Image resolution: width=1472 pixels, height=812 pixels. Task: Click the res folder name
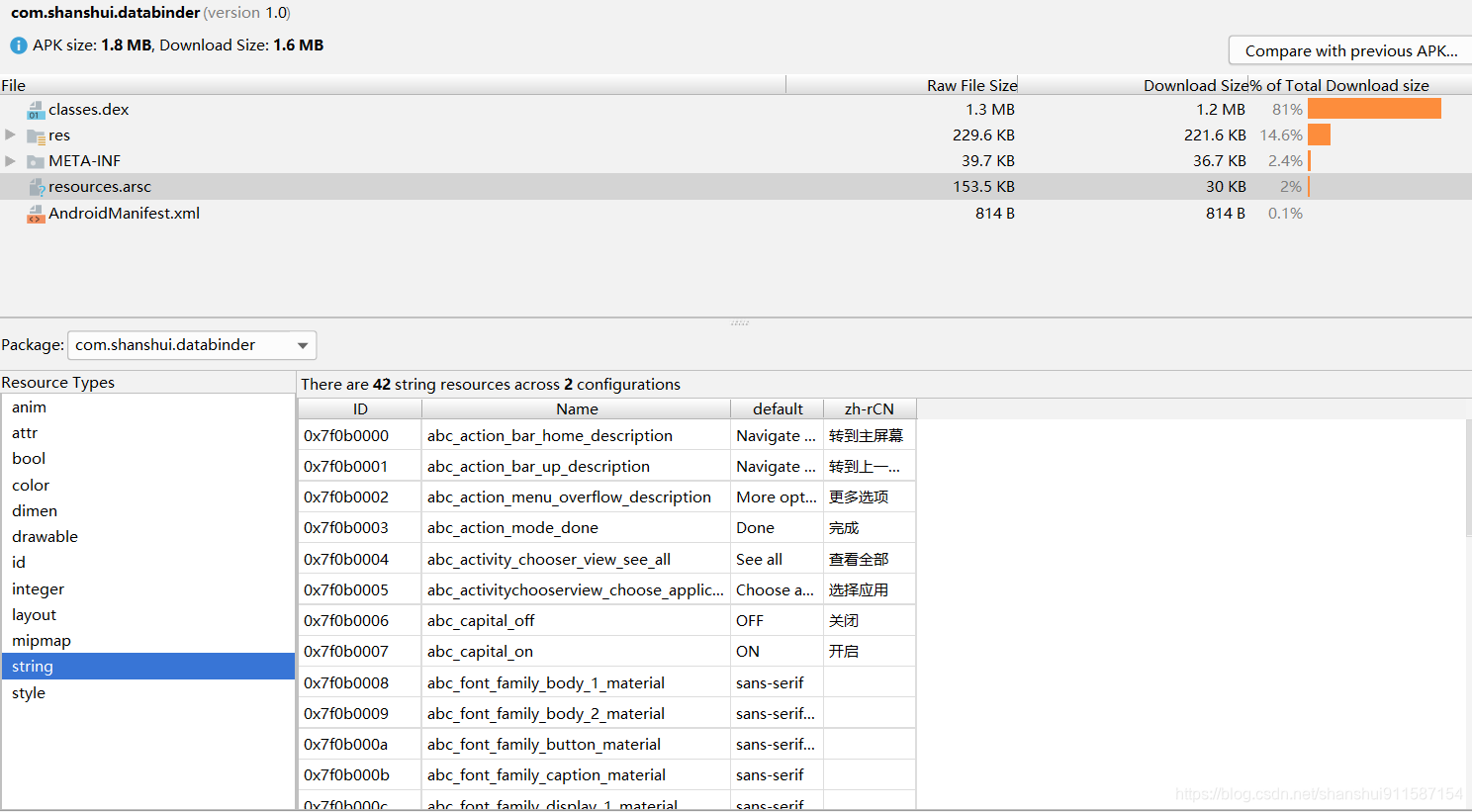click(x=59, y=135)
